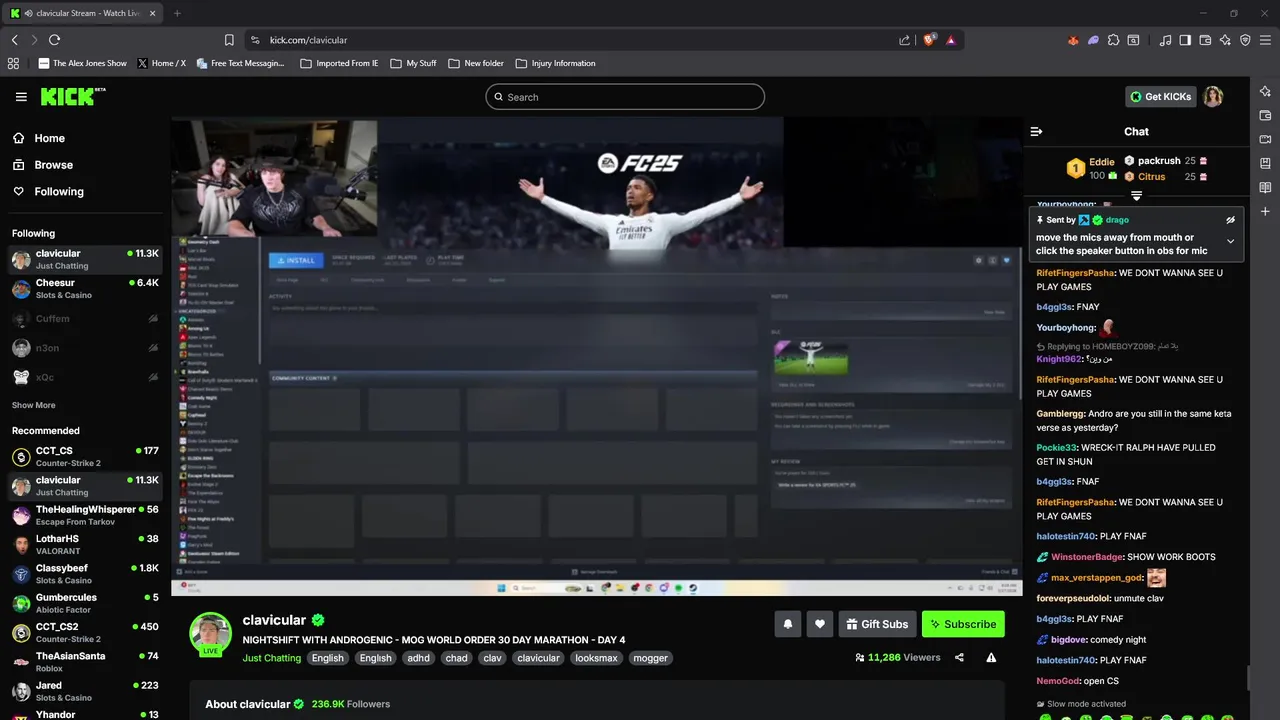The width and height of the screenshot is (1280, 720).
Task: Click on the live video player
Action: [x=596, y=356]
